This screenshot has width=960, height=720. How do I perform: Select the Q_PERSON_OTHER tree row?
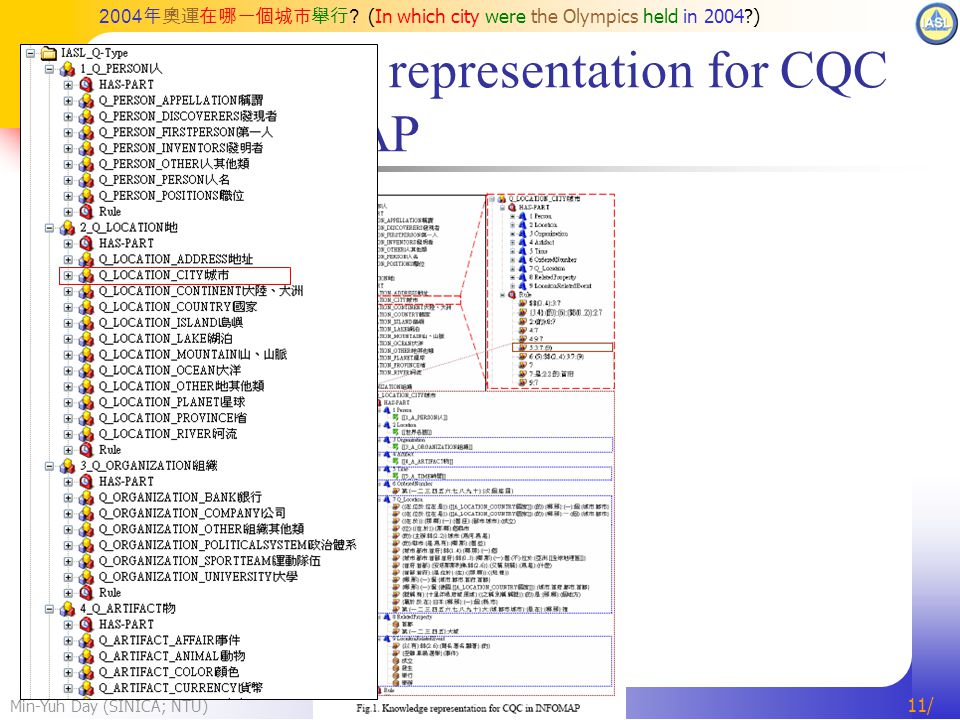[x=157, y=164]
